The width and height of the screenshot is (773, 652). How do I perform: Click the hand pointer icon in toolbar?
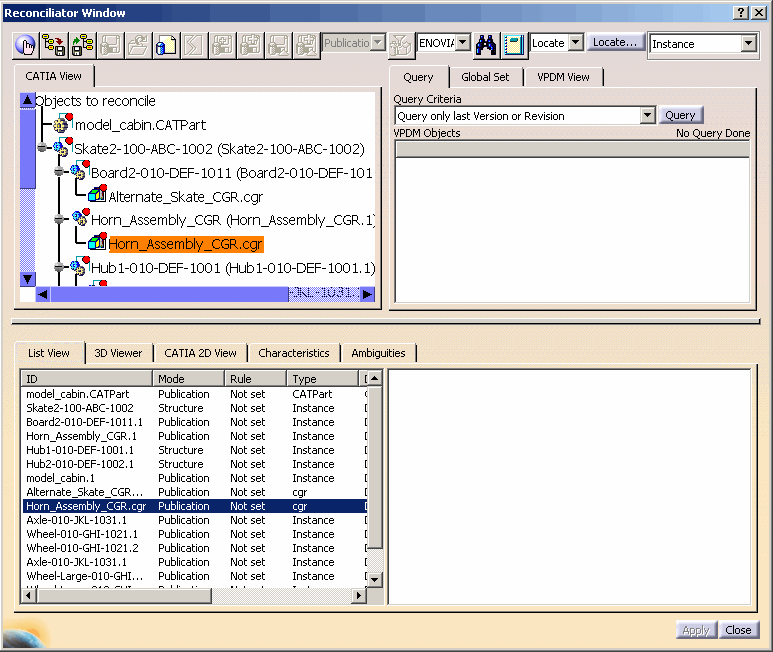(26, 44)
